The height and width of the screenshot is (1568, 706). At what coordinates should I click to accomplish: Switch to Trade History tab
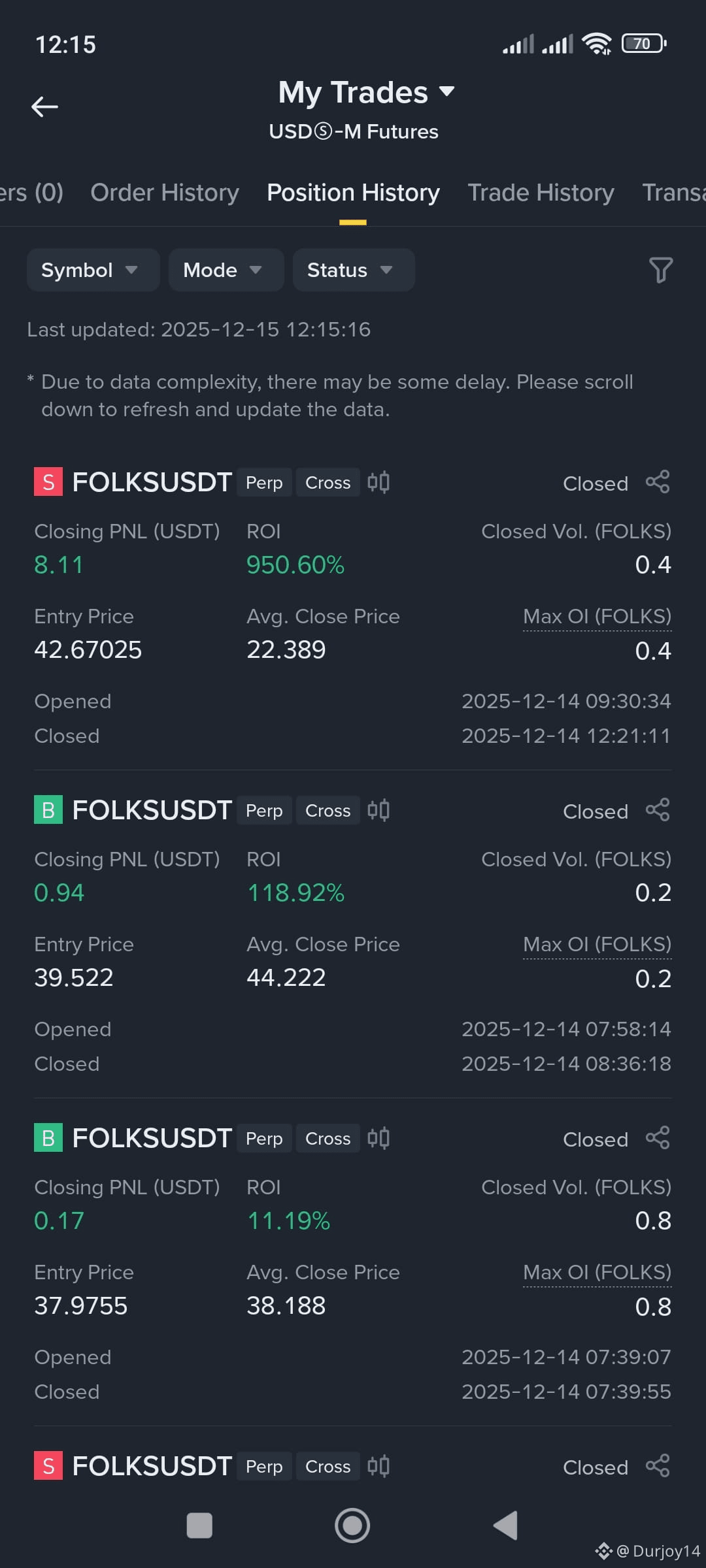[541, 193]
